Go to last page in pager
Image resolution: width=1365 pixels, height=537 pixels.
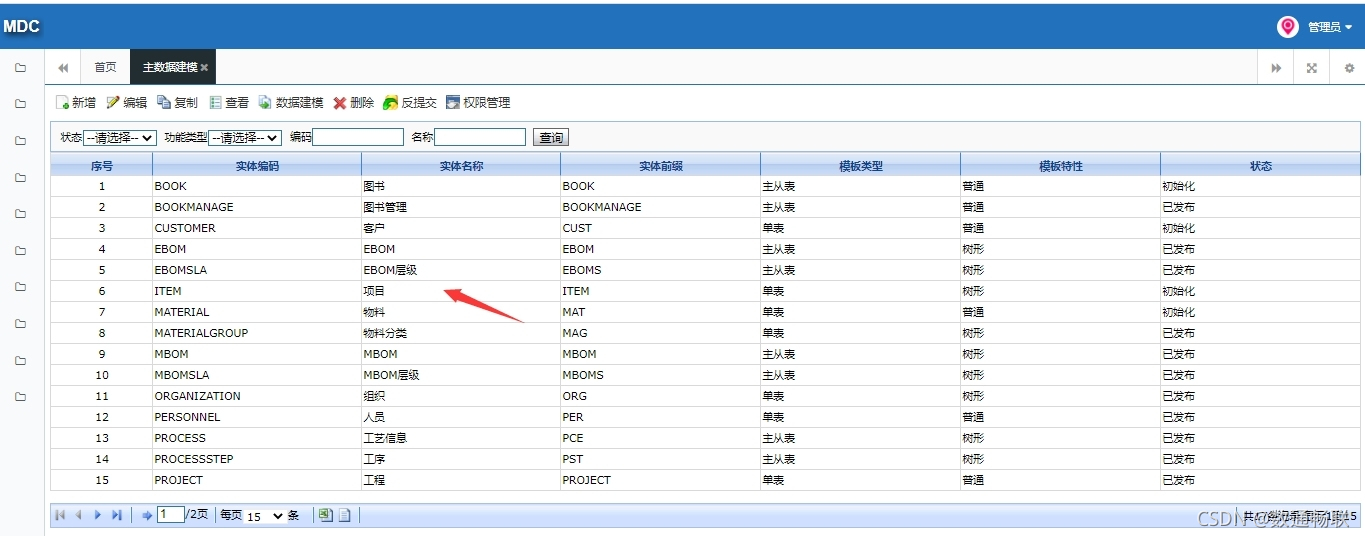point(116,515)
